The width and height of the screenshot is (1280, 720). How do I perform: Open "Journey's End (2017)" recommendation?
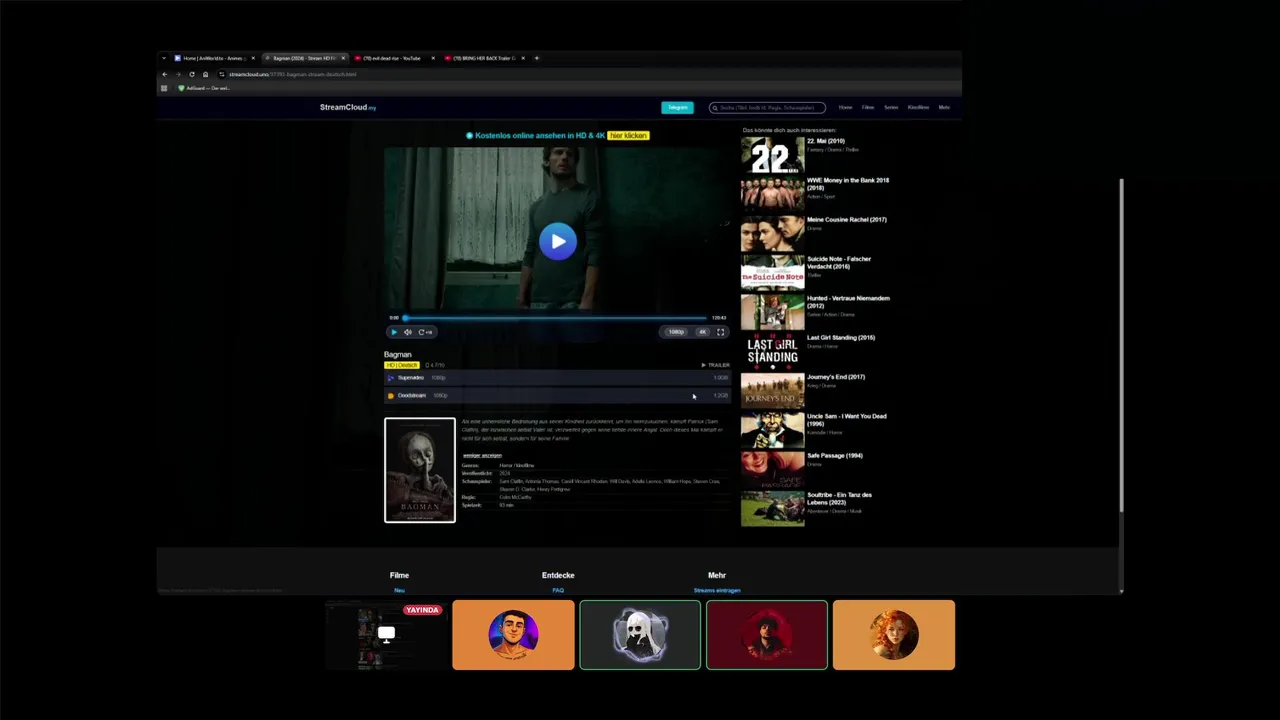point(836,377)
